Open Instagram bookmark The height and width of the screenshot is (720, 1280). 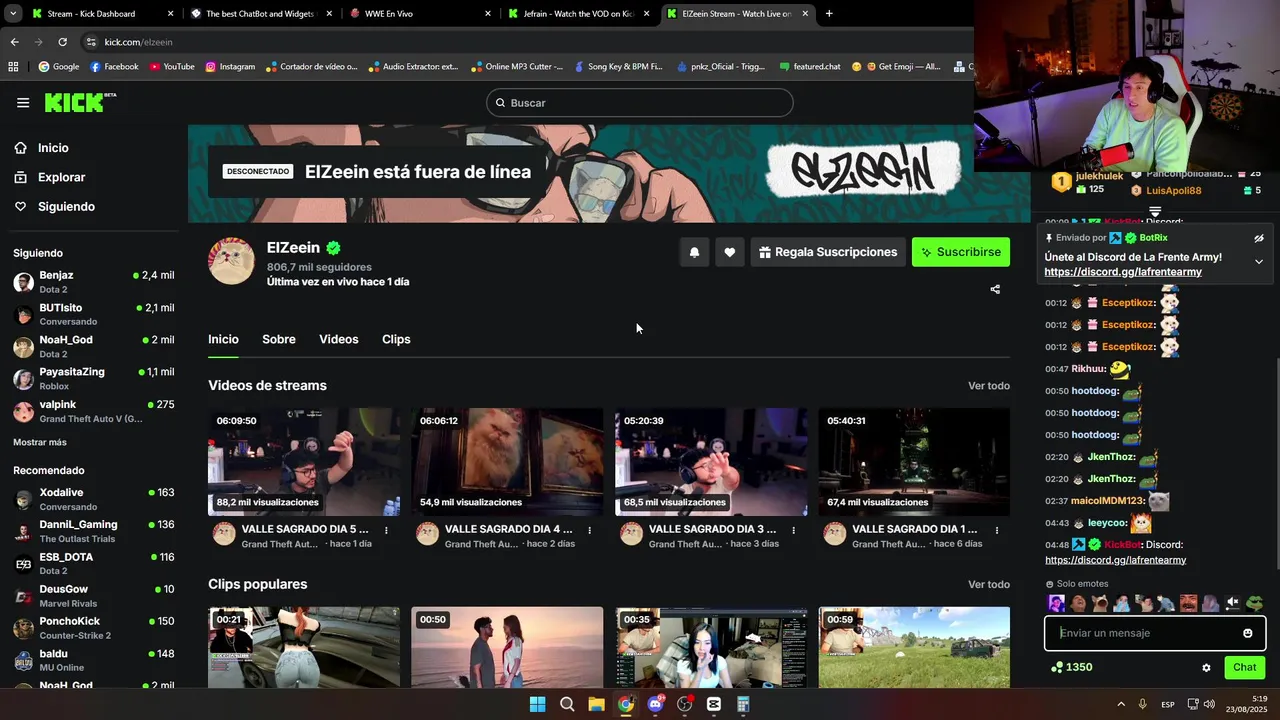[230, 67]
